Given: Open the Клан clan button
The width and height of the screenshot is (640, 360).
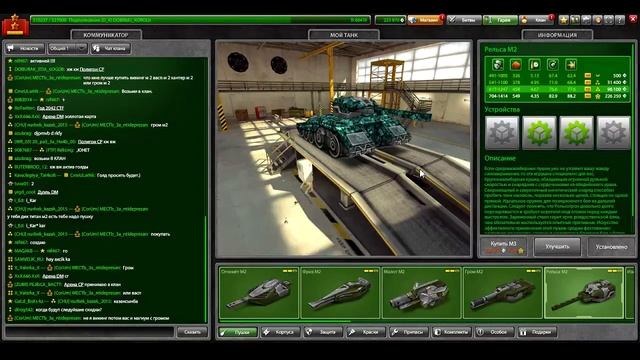Looking at the screenshot, I should pos(537,20).
